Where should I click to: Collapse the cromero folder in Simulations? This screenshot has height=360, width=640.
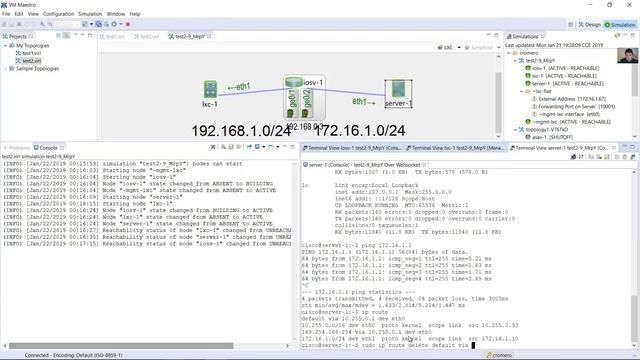click(x=509, y=53)
